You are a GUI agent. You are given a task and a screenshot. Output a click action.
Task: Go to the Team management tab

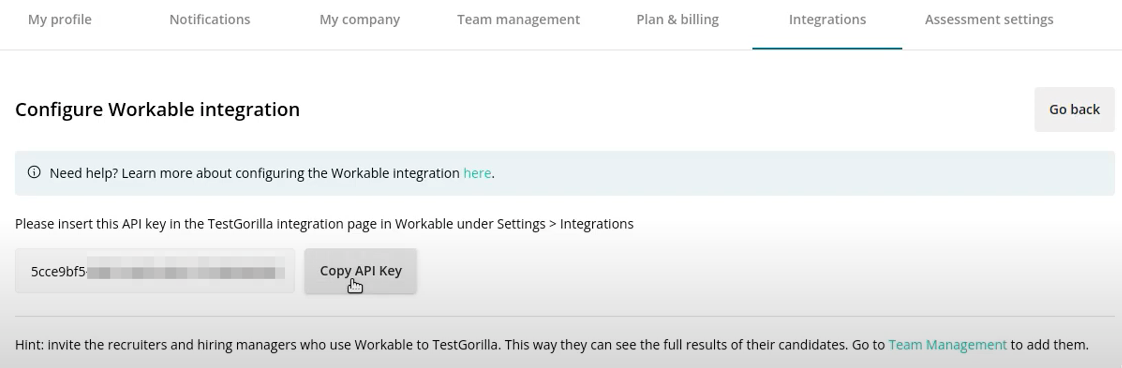(518, 20)
